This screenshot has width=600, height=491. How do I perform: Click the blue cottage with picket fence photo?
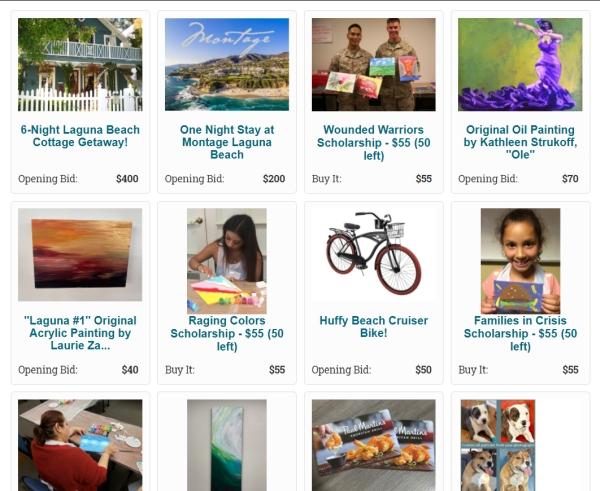(x=80, y=65)
